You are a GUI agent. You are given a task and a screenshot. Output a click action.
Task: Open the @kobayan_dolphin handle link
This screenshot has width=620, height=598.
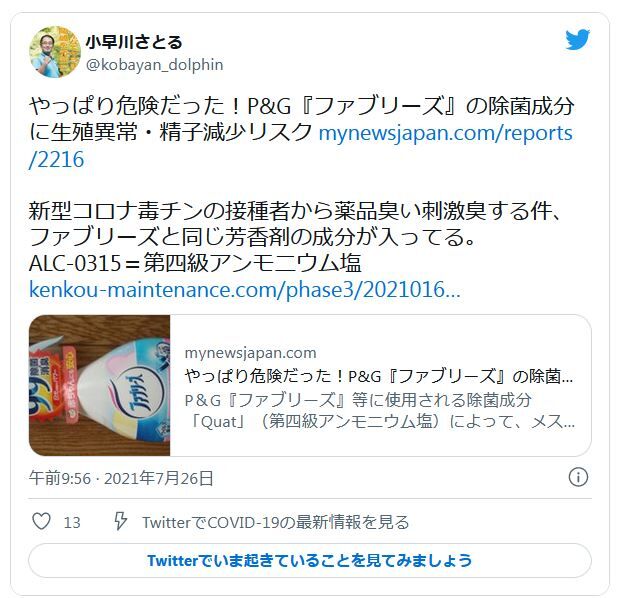[155, 64]
